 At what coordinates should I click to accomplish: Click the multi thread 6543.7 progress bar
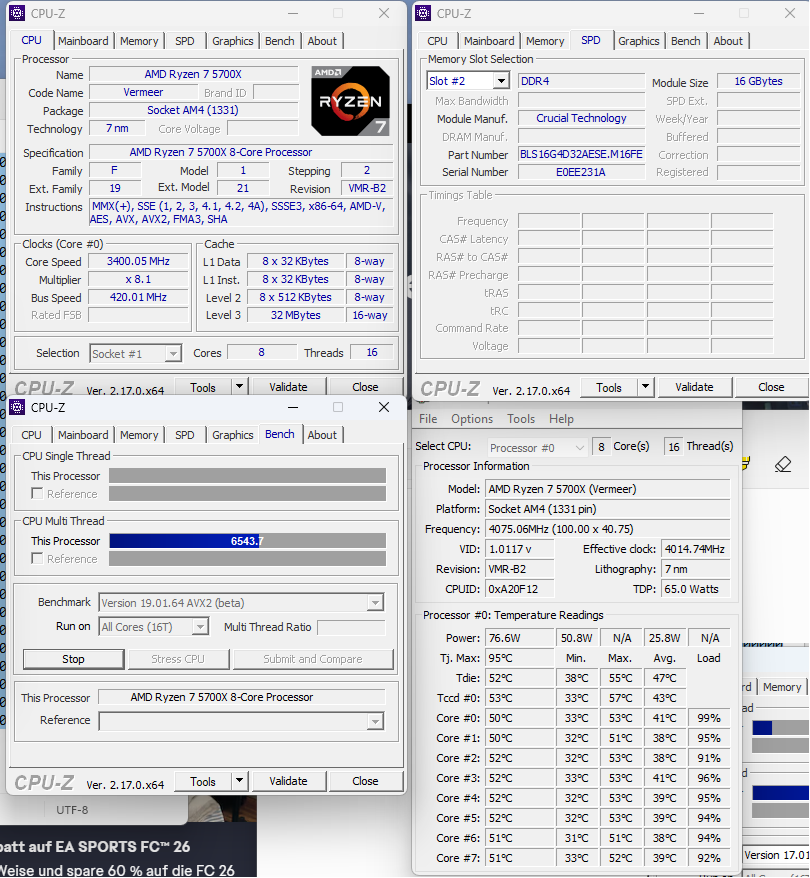click(x=247, y=541)
